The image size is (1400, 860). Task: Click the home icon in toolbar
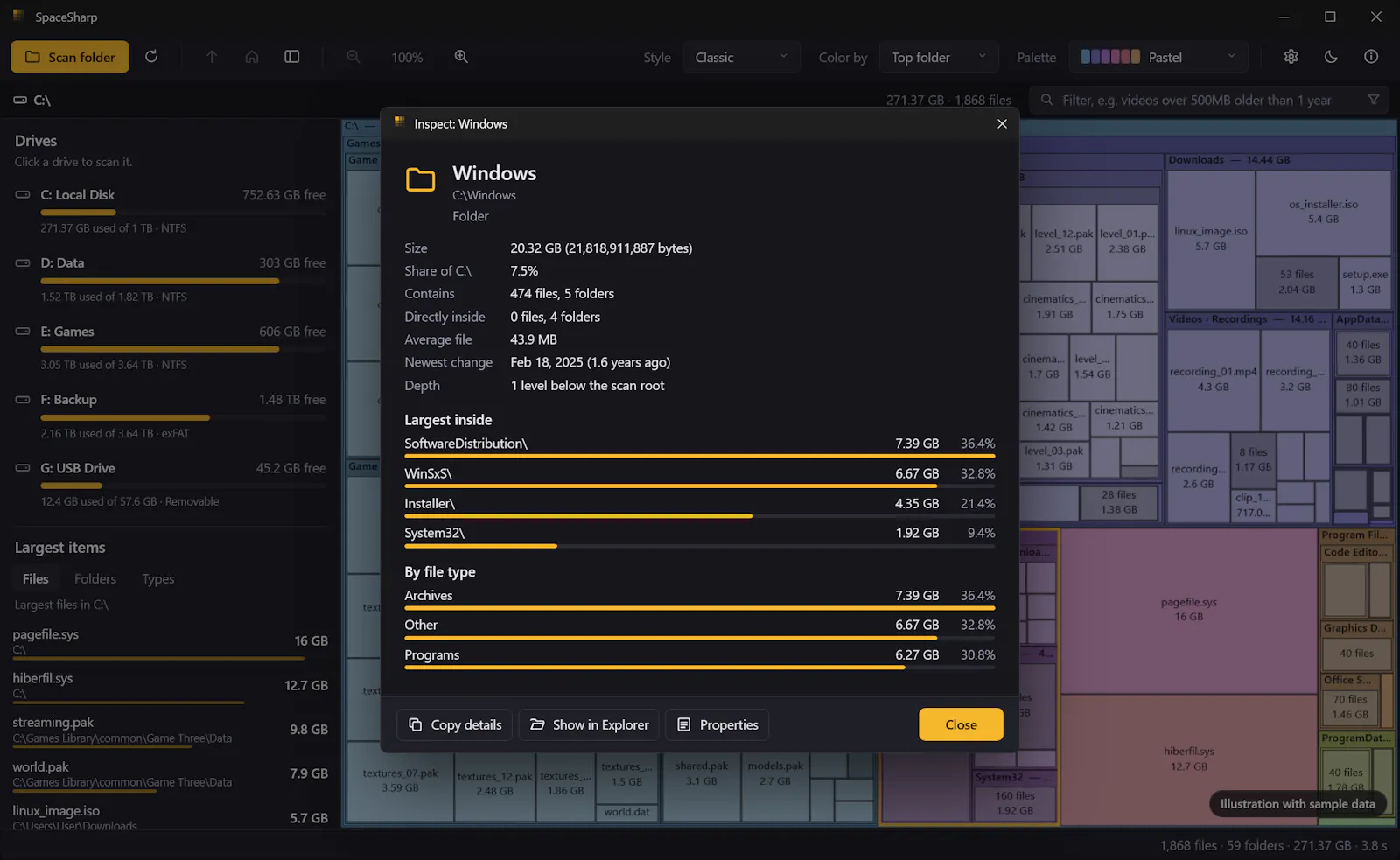point(252,57)
